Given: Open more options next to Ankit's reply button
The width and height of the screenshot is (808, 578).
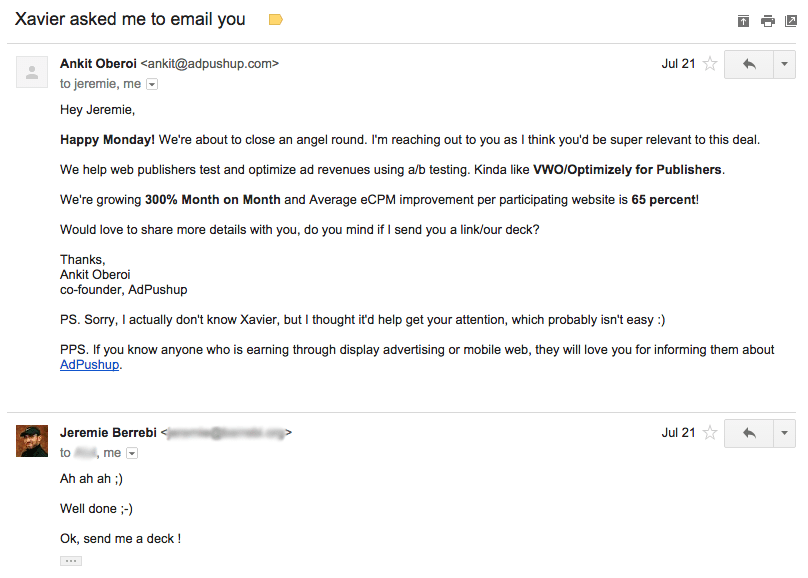Looking at the screenshot, I should pyautogui.click(x=784, y=65).
